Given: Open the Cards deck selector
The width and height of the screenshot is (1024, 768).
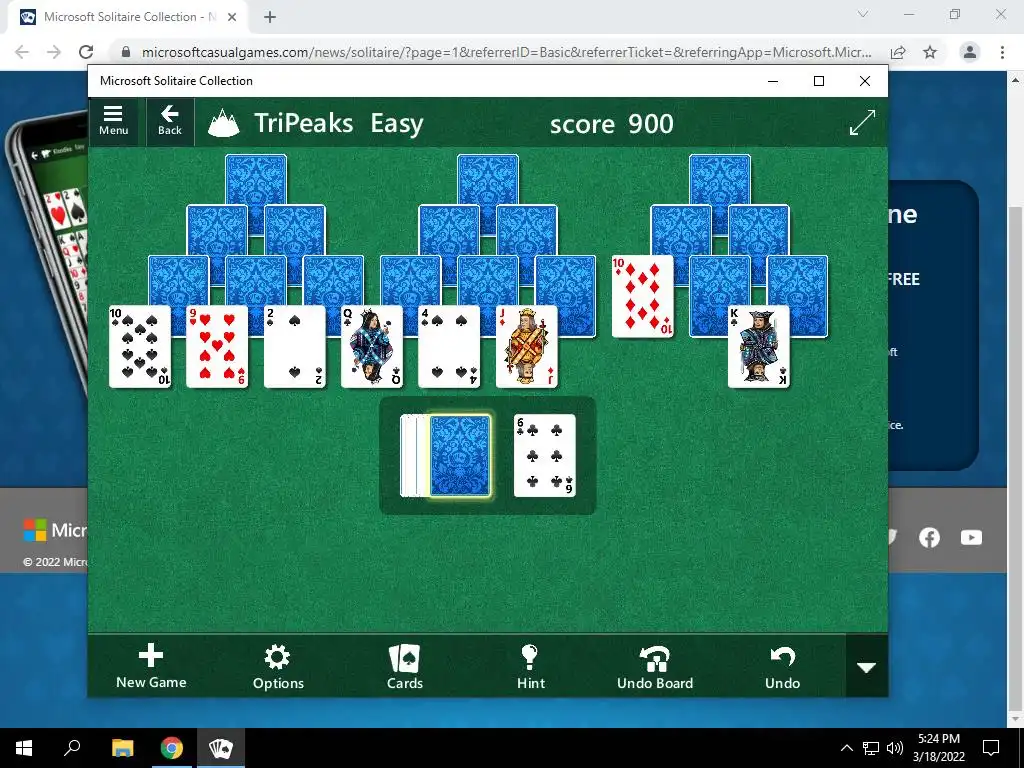Looking at the screenshot, I should pos(405,666).
